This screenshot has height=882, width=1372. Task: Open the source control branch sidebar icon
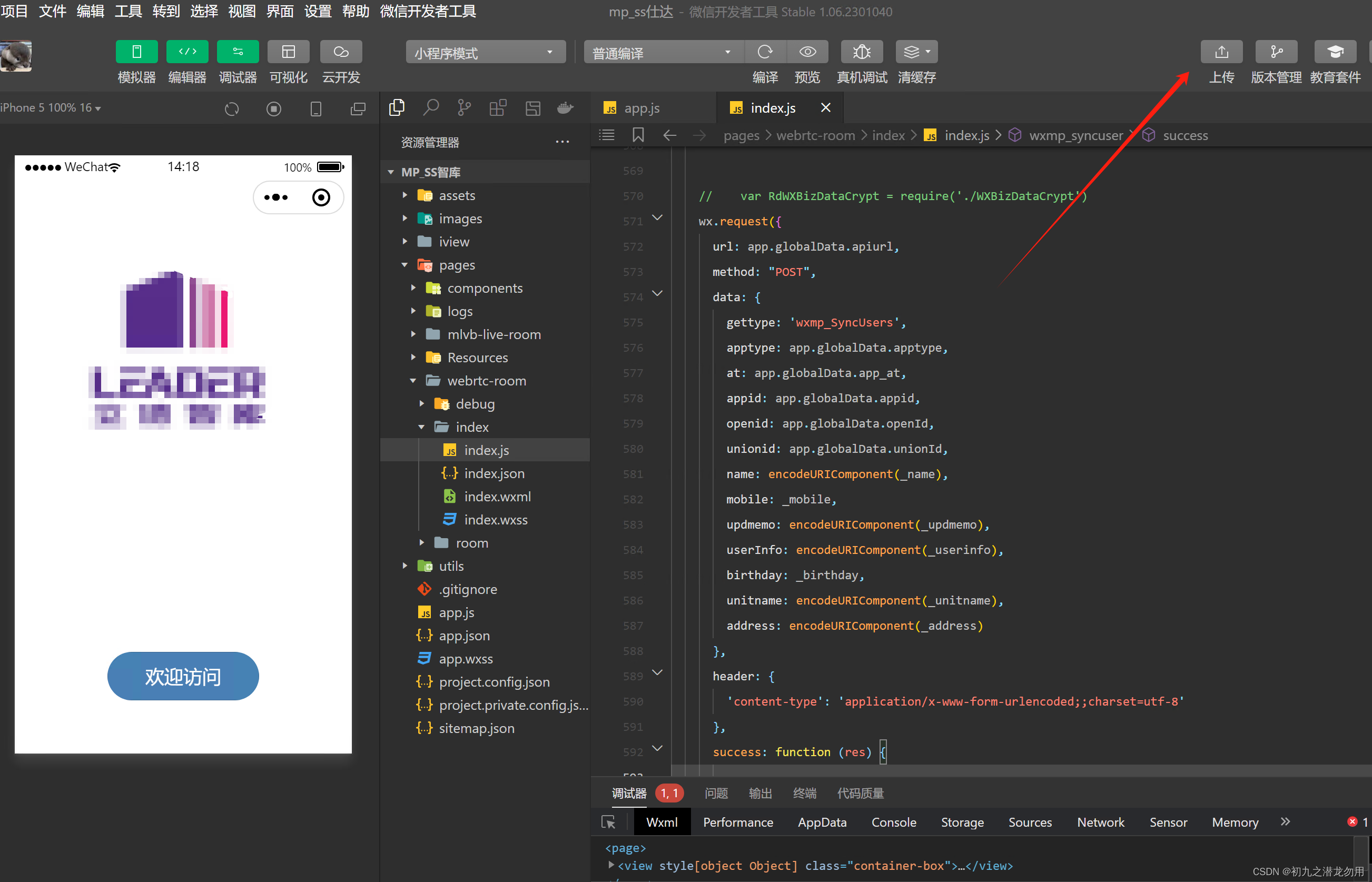point(464,107)
